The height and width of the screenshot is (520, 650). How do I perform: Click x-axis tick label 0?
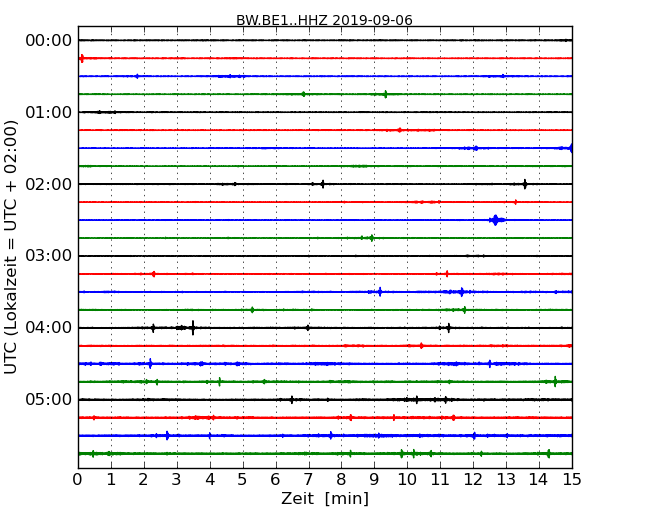pos(78,480)
